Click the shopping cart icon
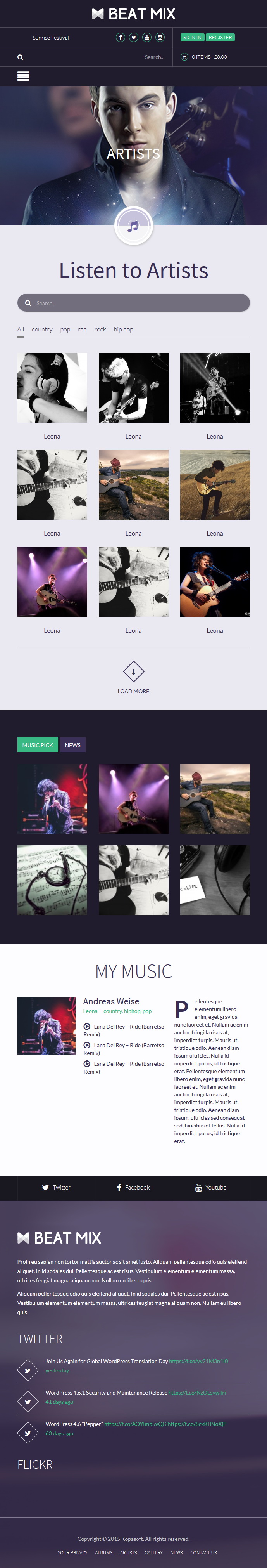 point(184,57)
